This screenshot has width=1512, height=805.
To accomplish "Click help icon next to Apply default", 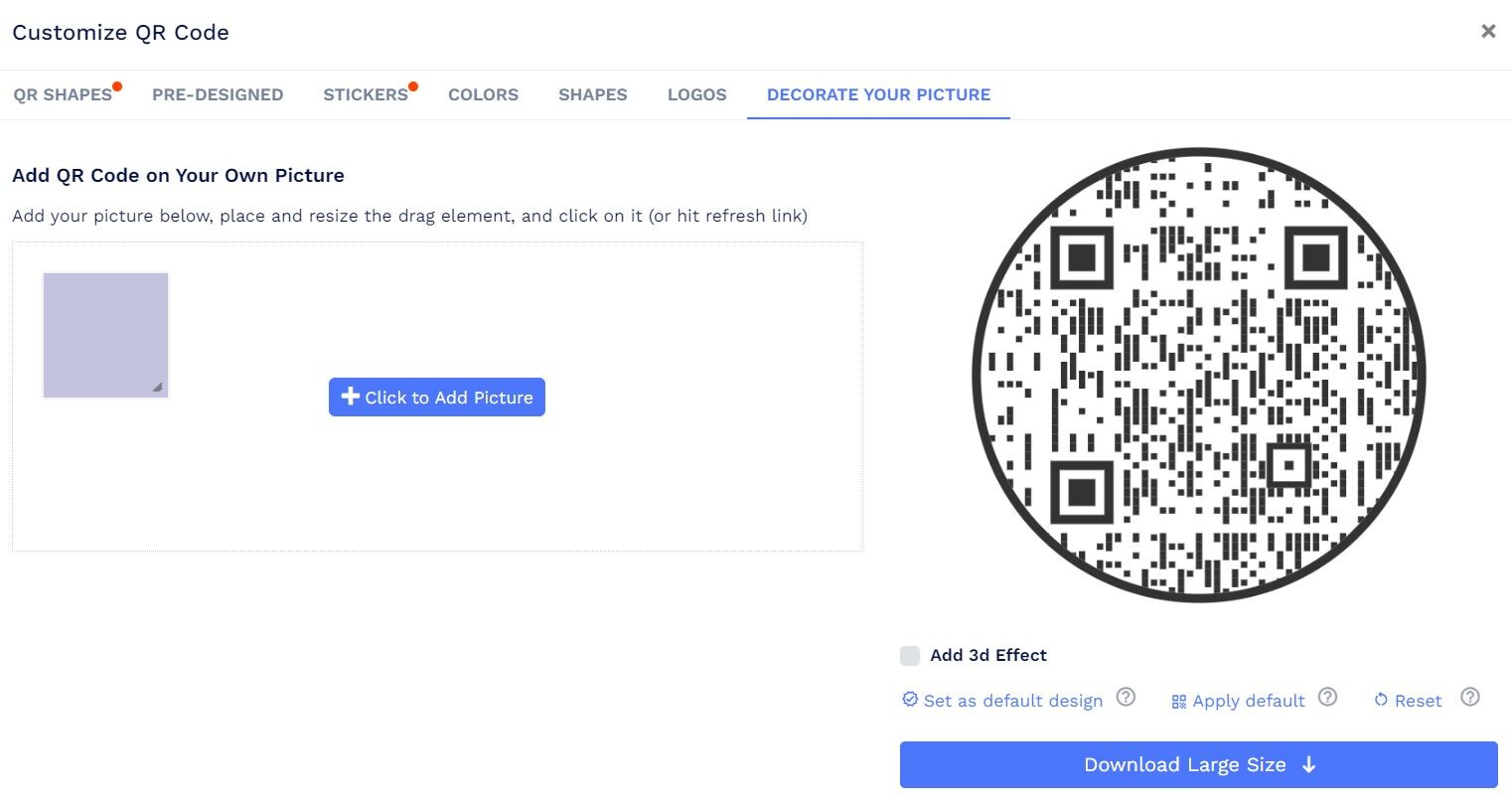I will point(1327,697).
